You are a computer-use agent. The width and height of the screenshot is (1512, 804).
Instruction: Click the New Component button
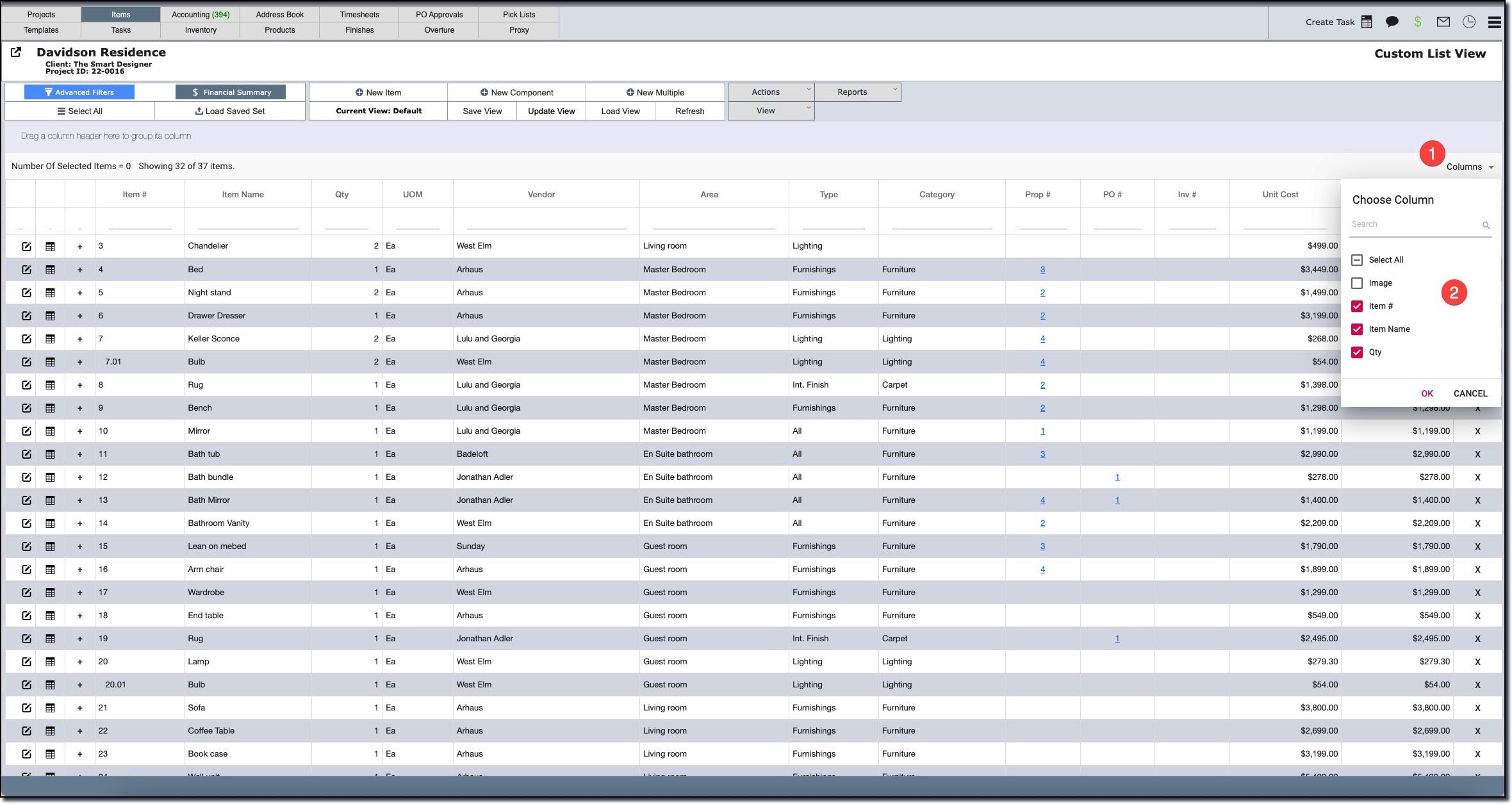click(516, 92)
